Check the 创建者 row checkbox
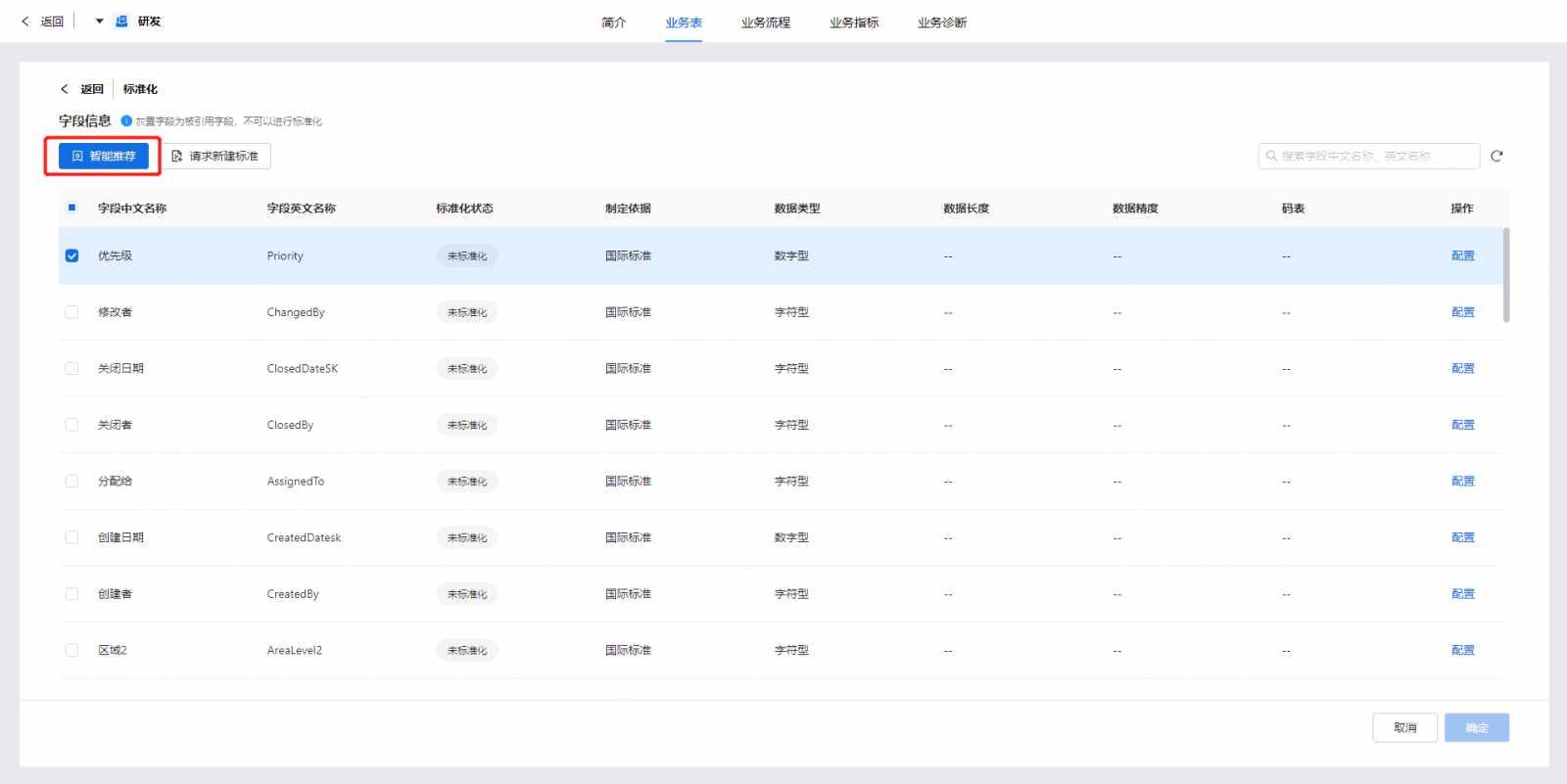This screenshot has width=1567, height=784. [x=71, y=594]
